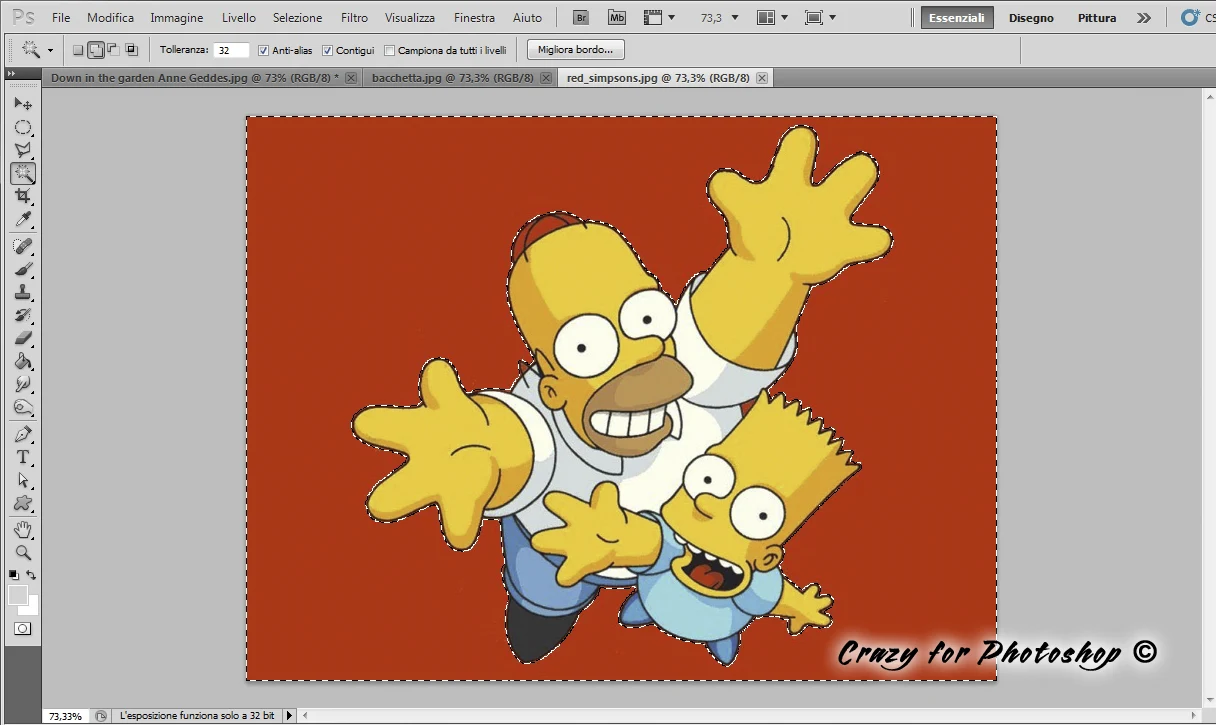Open the Visualizza menu
Screen dimensions: 1216x725
(410, 18)
